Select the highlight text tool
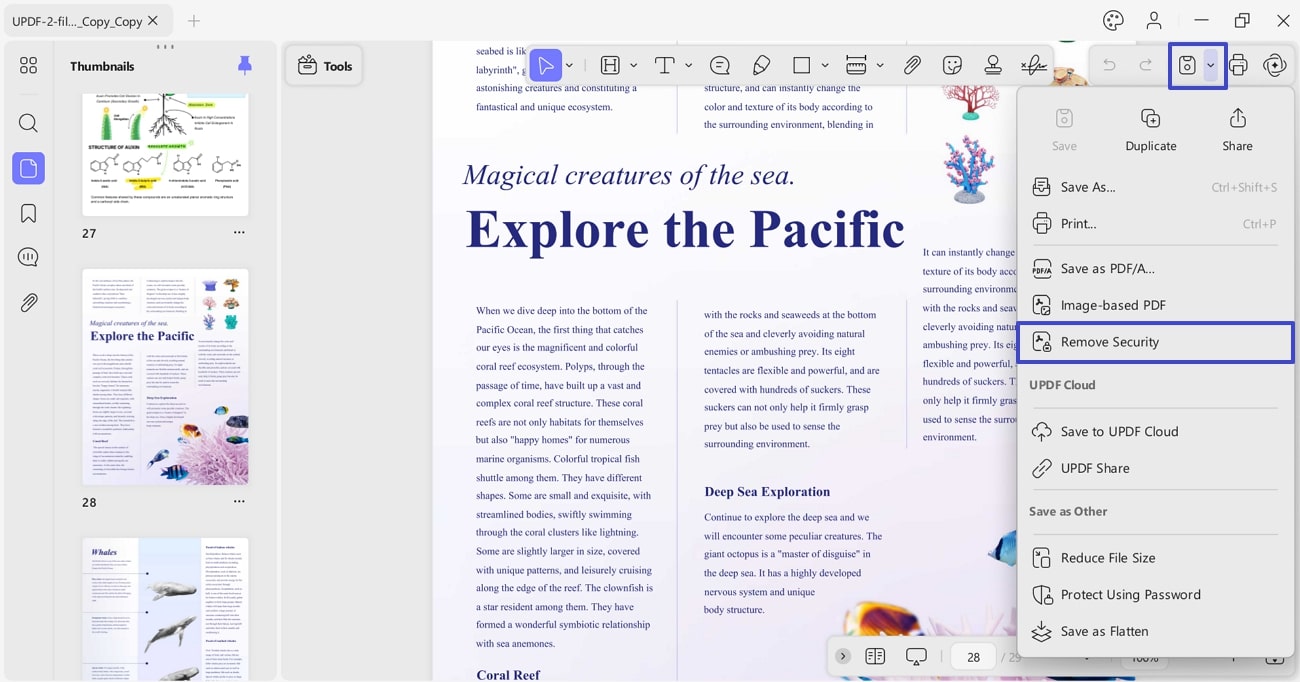The image size is (1300, 682). coord(610,65)
